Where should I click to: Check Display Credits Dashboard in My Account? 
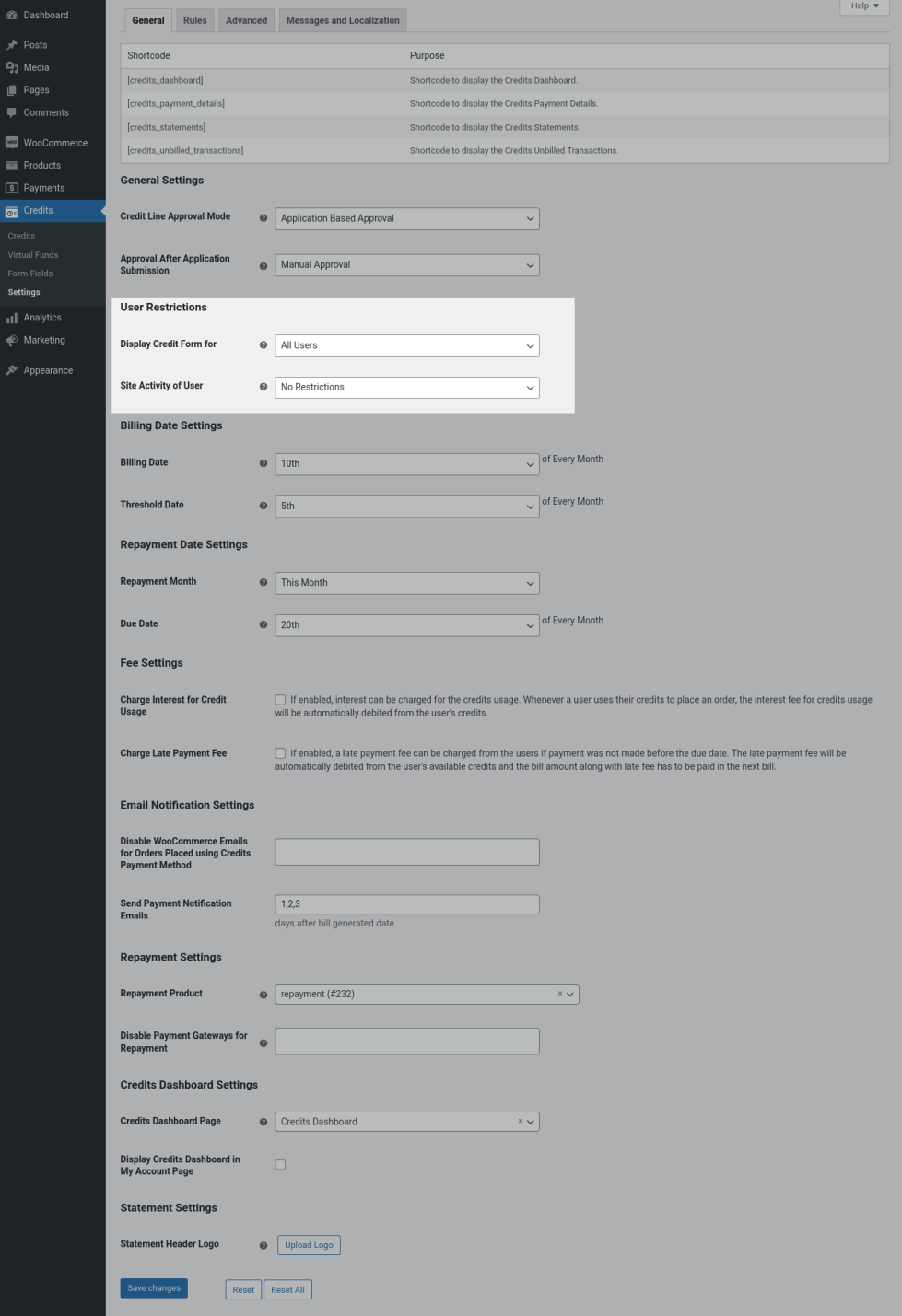(280, 1165)
